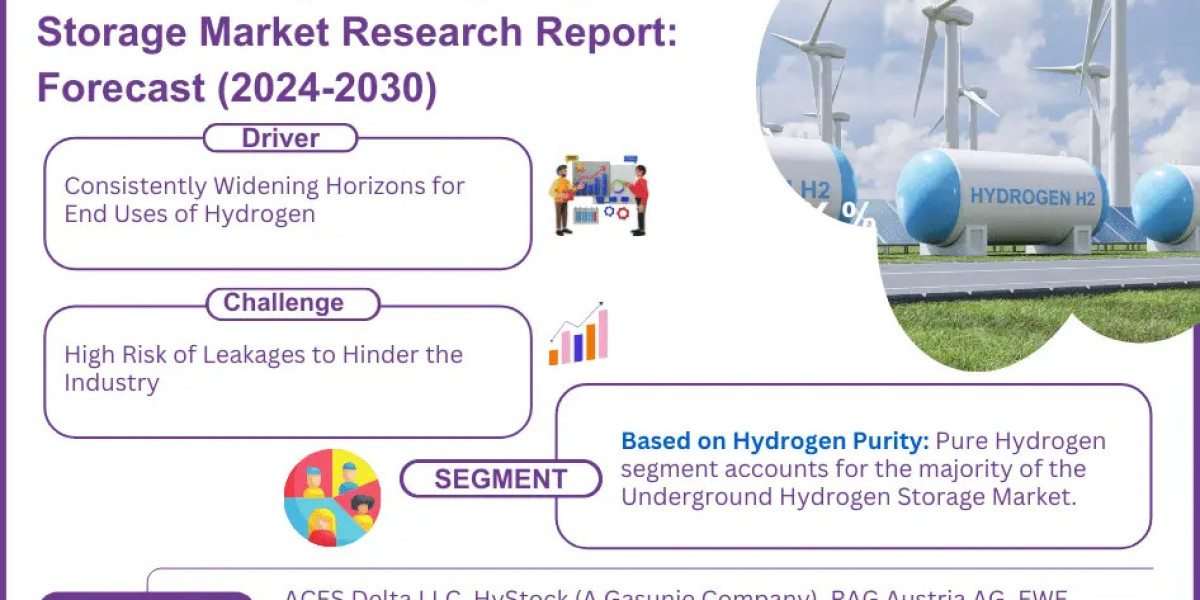Click the Driver label pill
1200x600 pixels.
[280, 138]
